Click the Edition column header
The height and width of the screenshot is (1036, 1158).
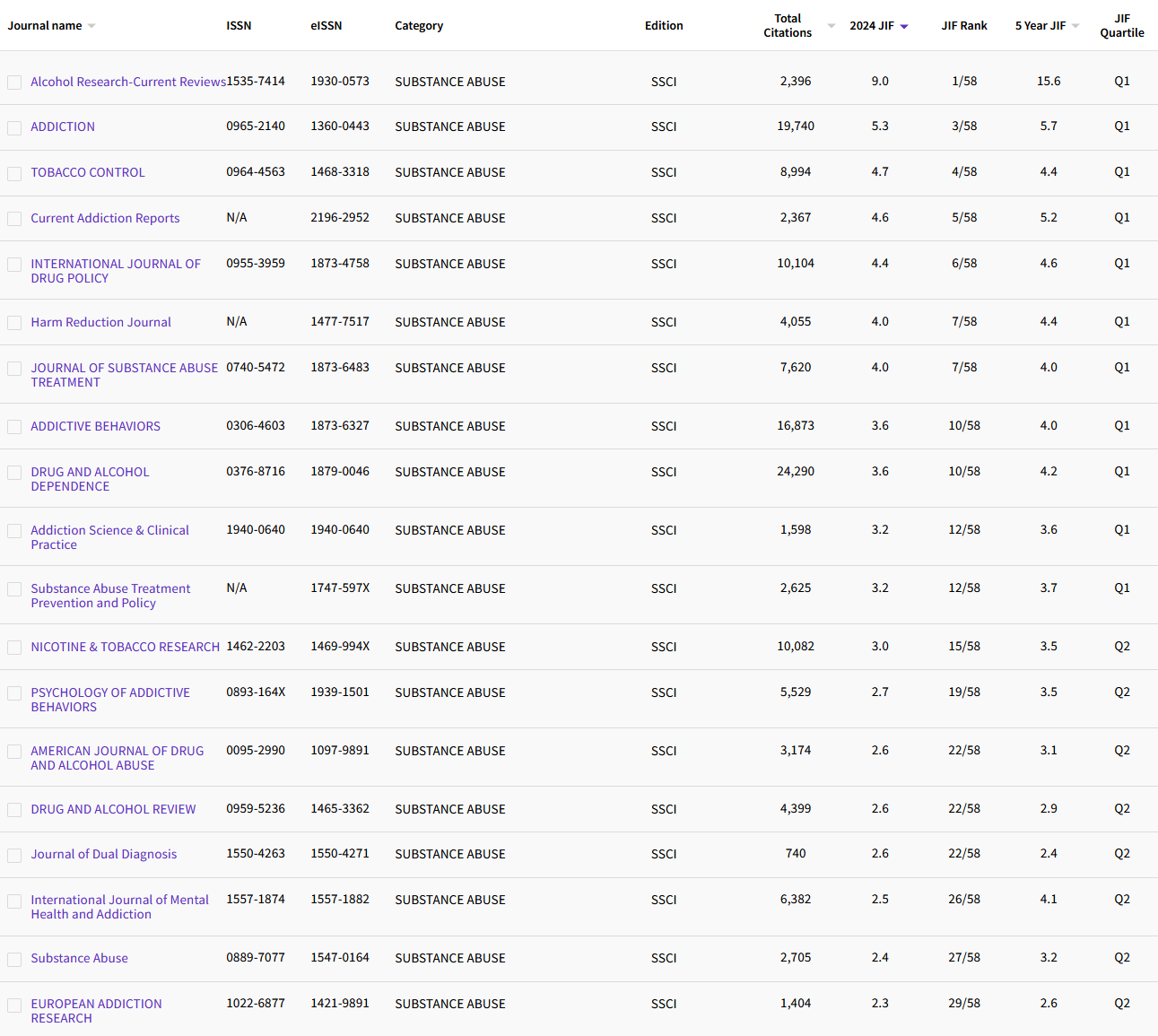(663, 26)
